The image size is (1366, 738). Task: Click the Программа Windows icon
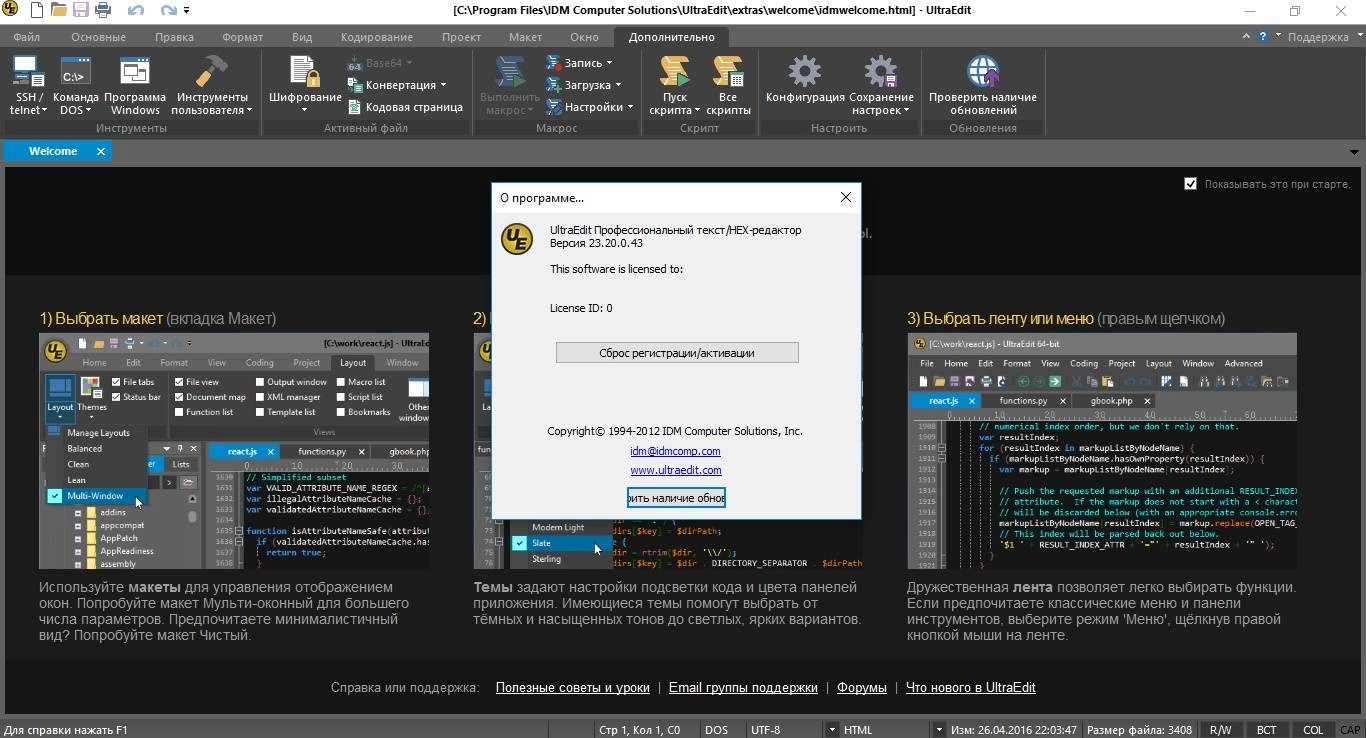point(135,86)
